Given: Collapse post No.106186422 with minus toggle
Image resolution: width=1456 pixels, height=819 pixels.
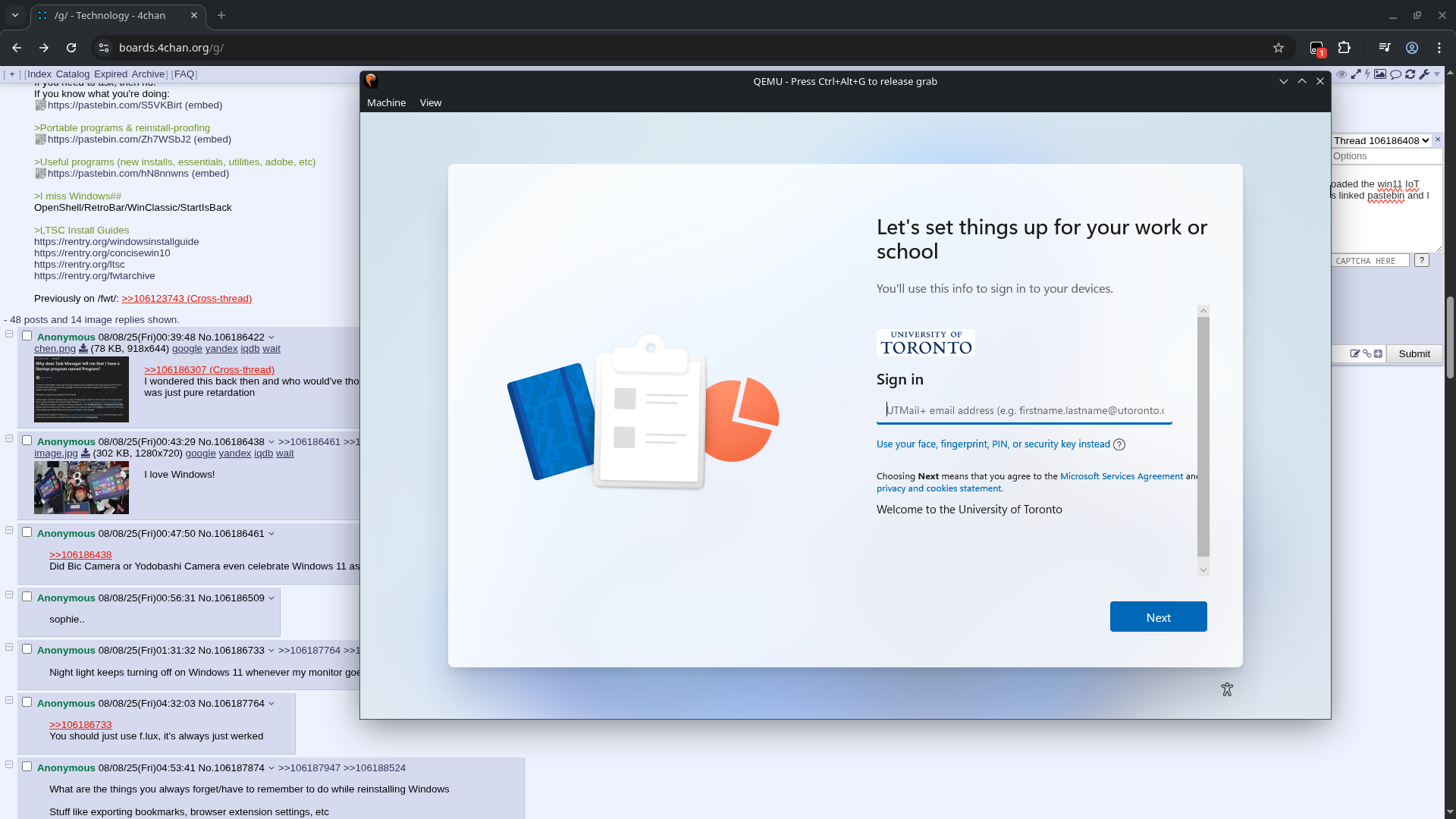Looking at the screenshot, I should (x=9, y=334).
